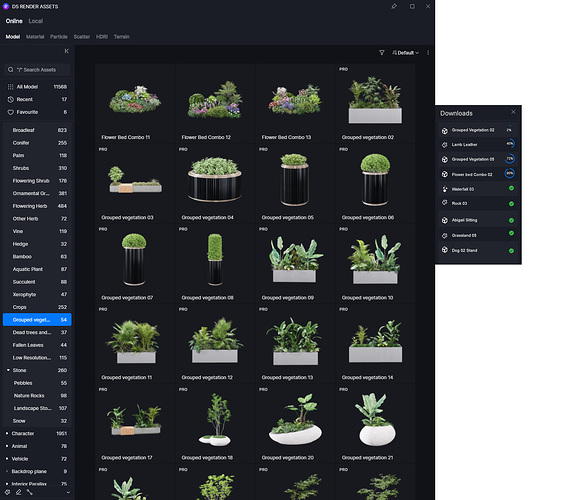Select the Scatter asset tab
The width and height of the screenshot is (562, 500).
pos(82,37)
